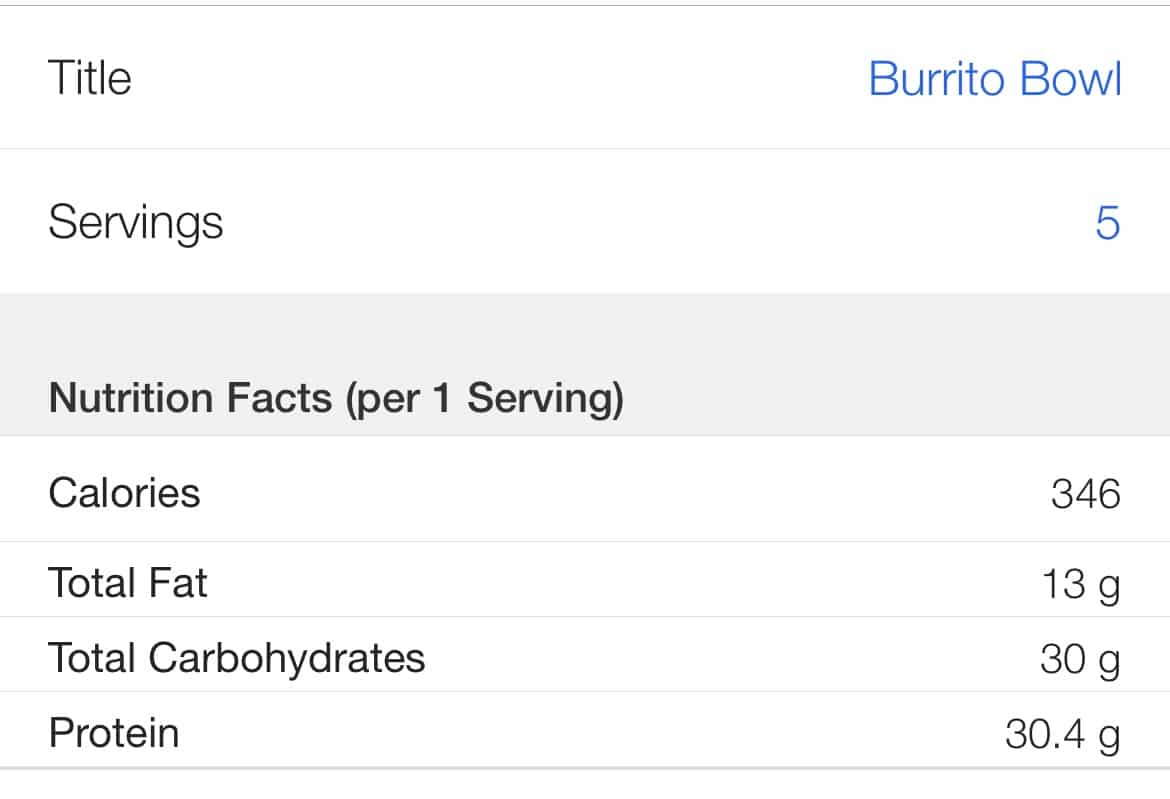This screenshot has width=1170, height=799.
Task: Tap the Total Carbohydrates label
Action: point(237,658)
